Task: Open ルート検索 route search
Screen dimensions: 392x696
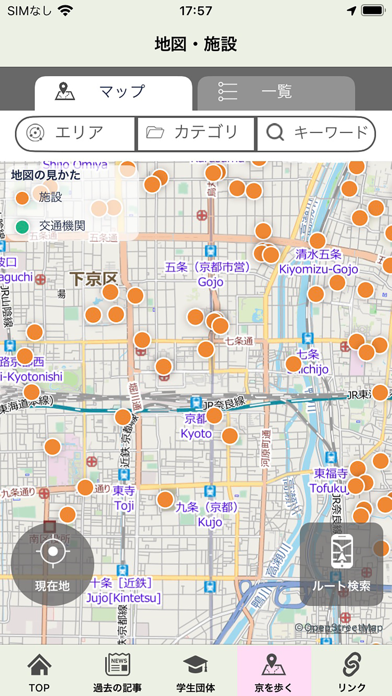Action: tap(341, 564)
